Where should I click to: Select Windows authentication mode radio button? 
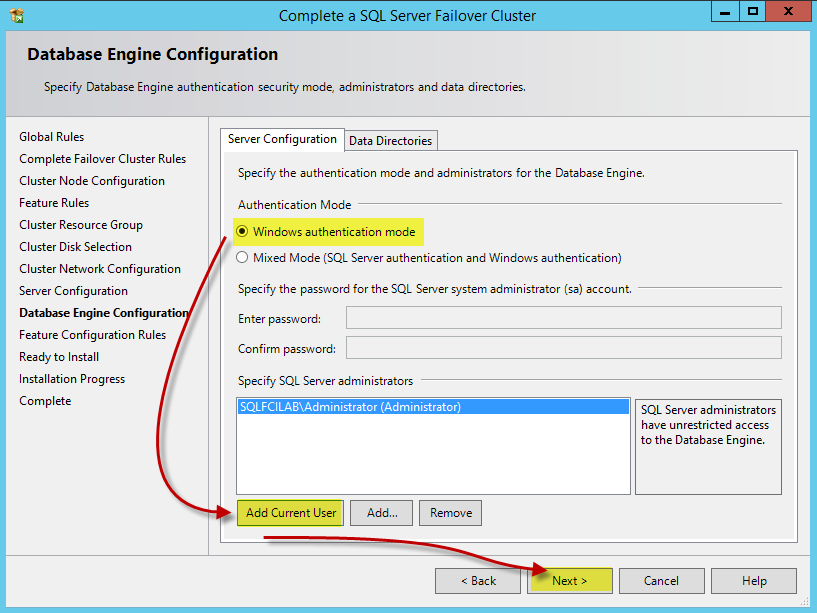pos(242,231)
